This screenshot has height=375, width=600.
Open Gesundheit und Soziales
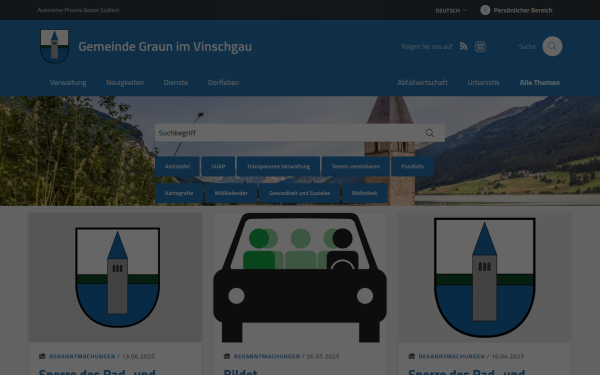pos(299,193)
